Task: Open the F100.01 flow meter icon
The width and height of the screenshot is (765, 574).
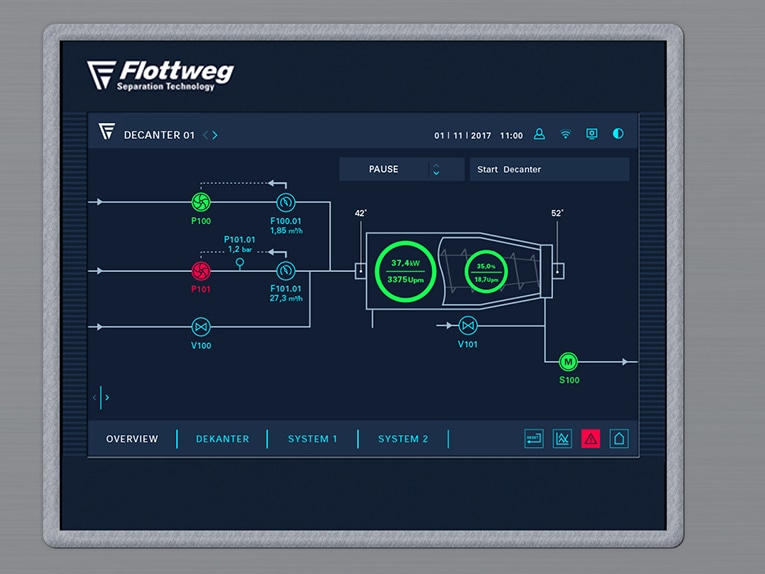Action: pos(285,202)
